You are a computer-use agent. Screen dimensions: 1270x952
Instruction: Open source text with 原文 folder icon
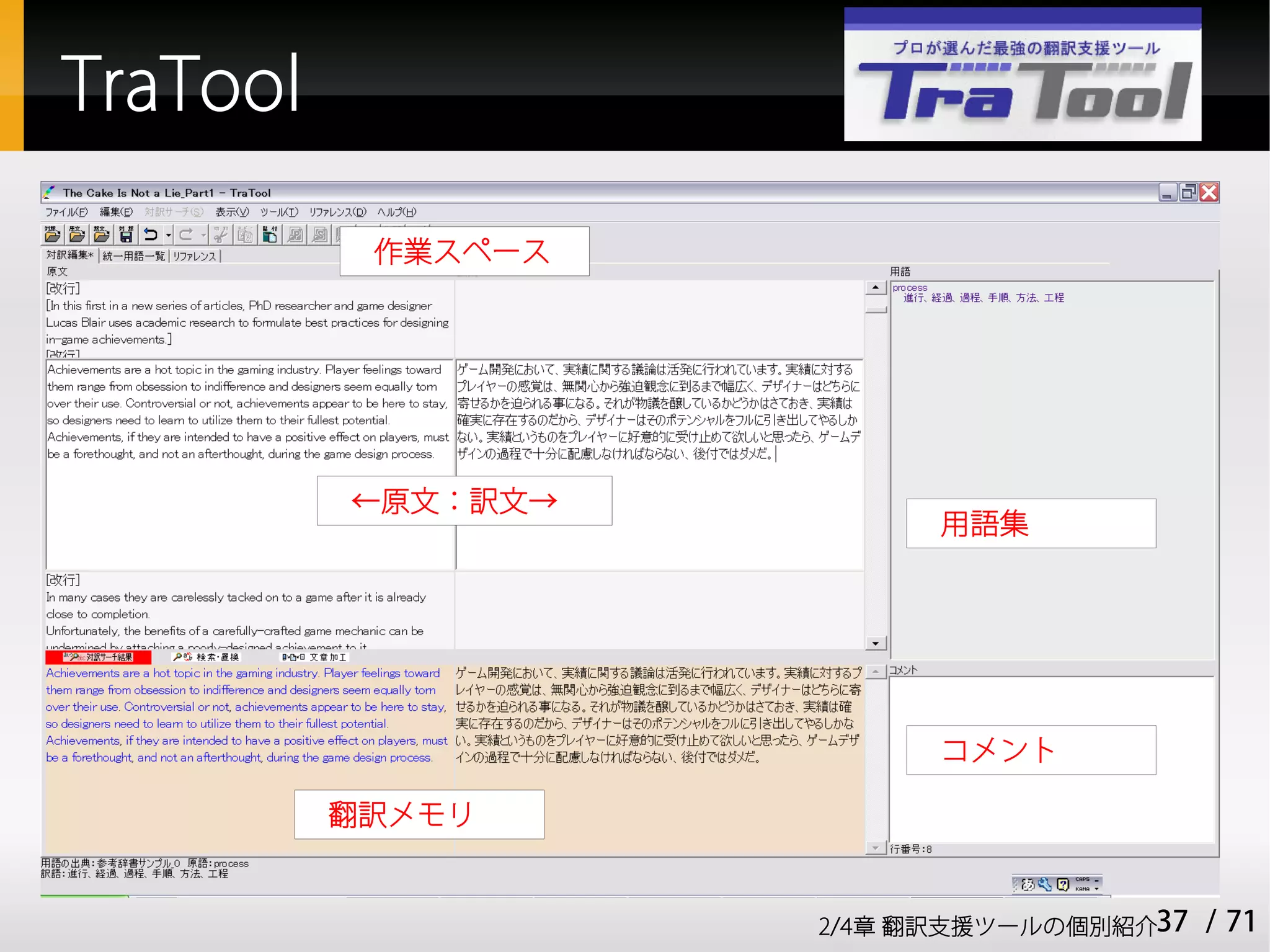pos(77,234)
